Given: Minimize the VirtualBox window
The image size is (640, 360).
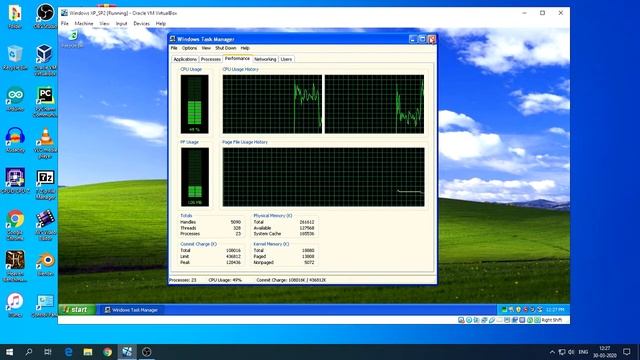Looking at the screenshot, I should [524, 13].
